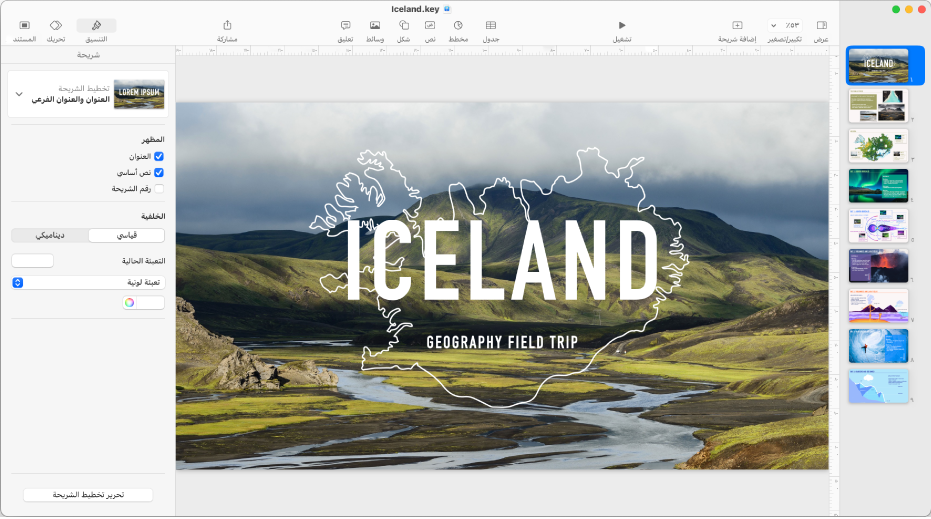The image size is (931, 519).
Task: Click the document icon beside Iceland.key title
Action: pos(447,9)
